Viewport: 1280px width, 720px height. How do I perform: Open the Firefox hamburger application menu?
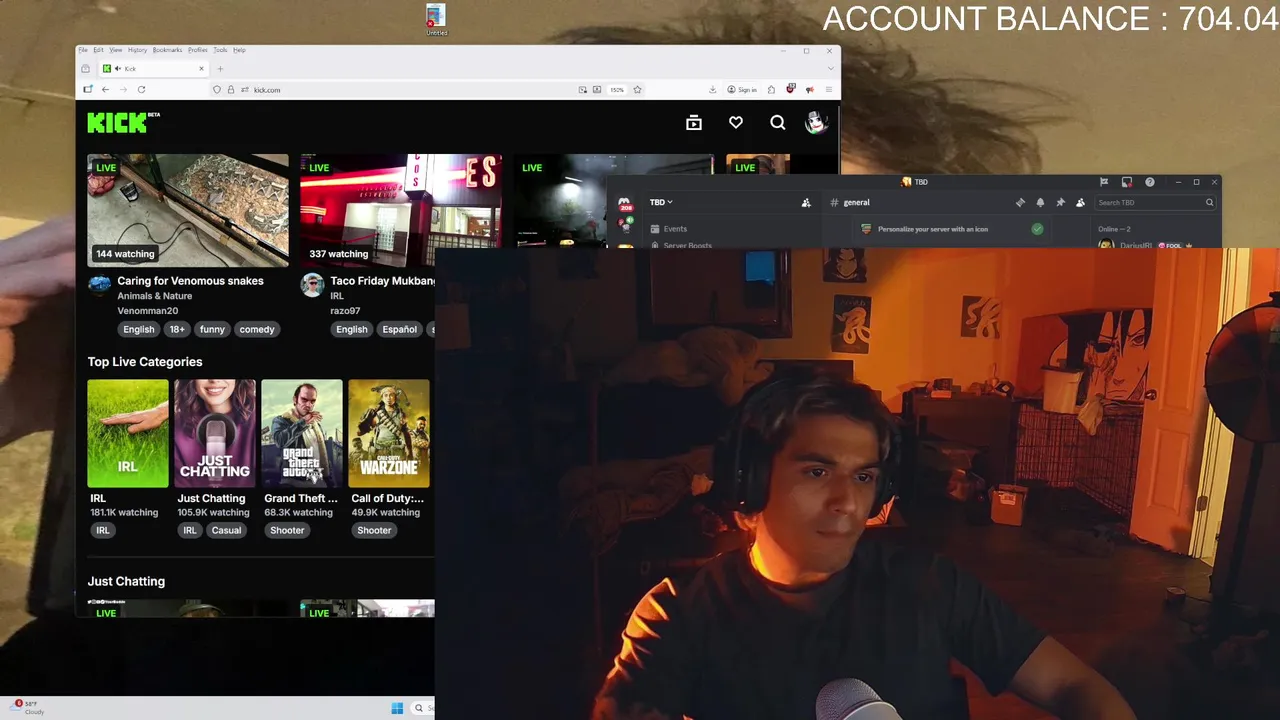(x=828, y=90)
